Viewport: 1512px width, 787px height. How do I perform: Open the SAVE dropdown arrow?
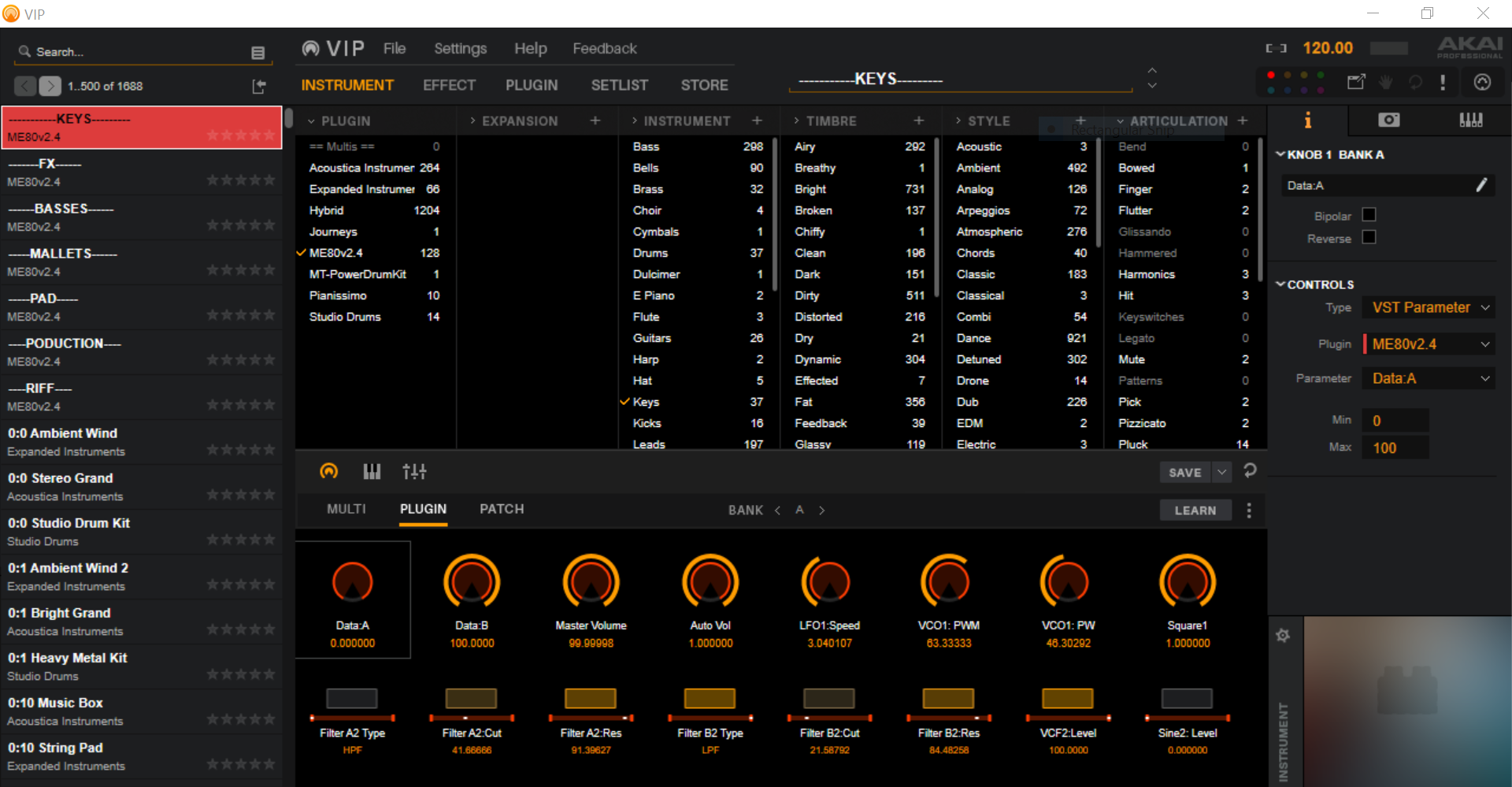(1221, 472)
